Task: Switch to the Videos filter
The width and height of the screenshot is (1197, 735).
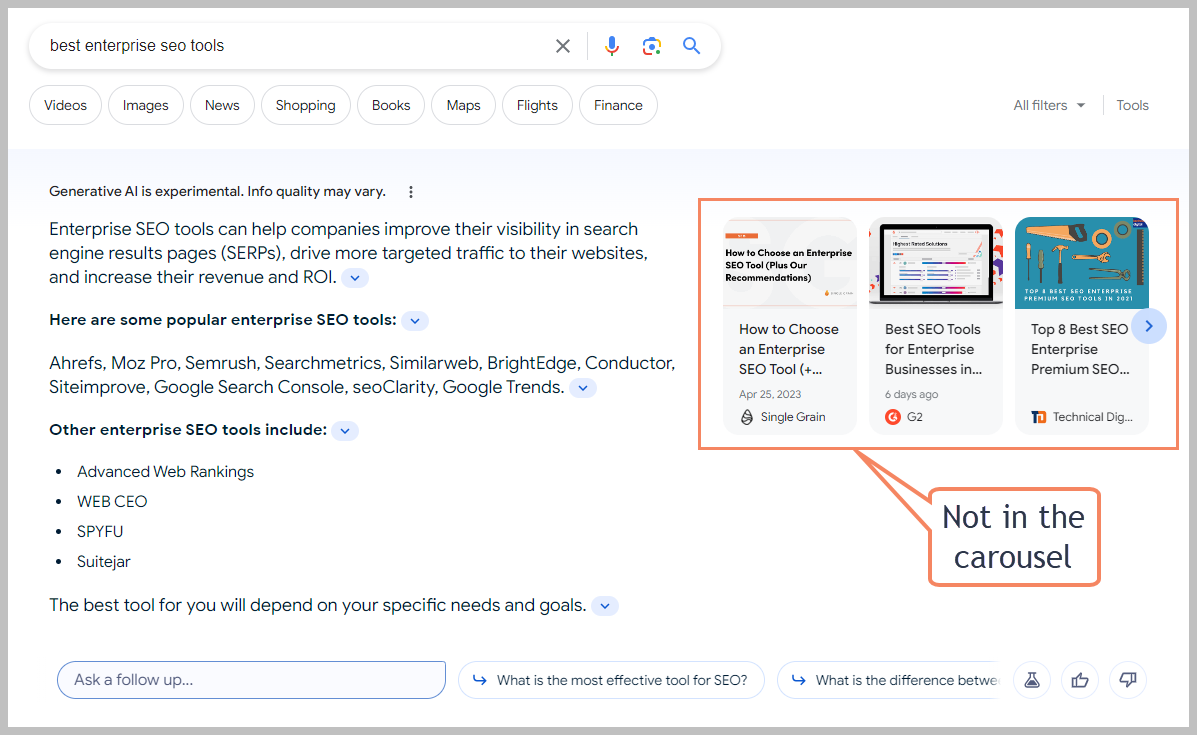Action: (x=66, y=105)
